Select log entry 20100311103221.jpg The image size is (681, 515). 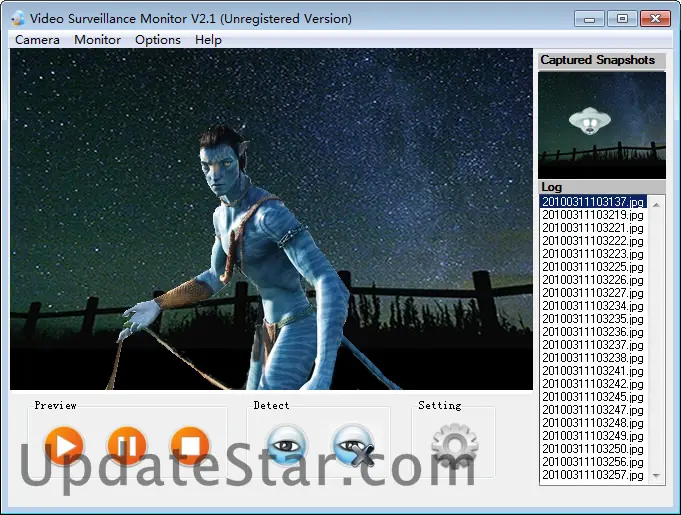point(593,228)
